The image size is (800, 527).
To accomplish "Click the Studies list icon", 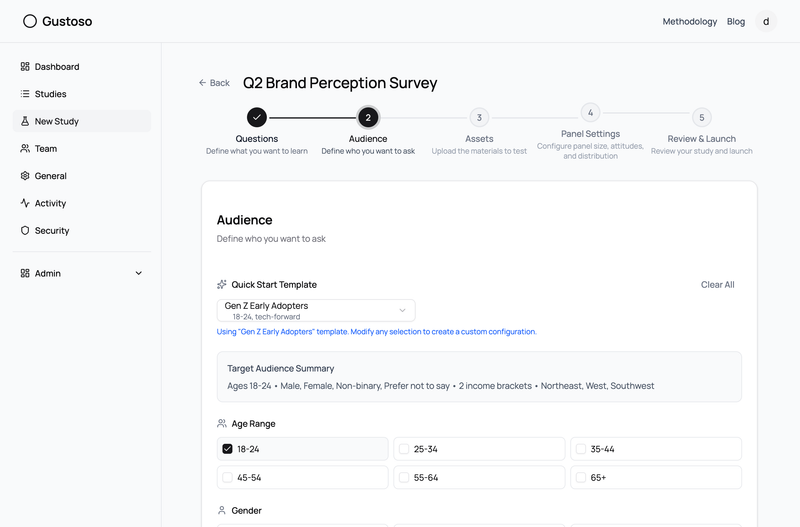I will pyautogui.click(x=25, y=94).
